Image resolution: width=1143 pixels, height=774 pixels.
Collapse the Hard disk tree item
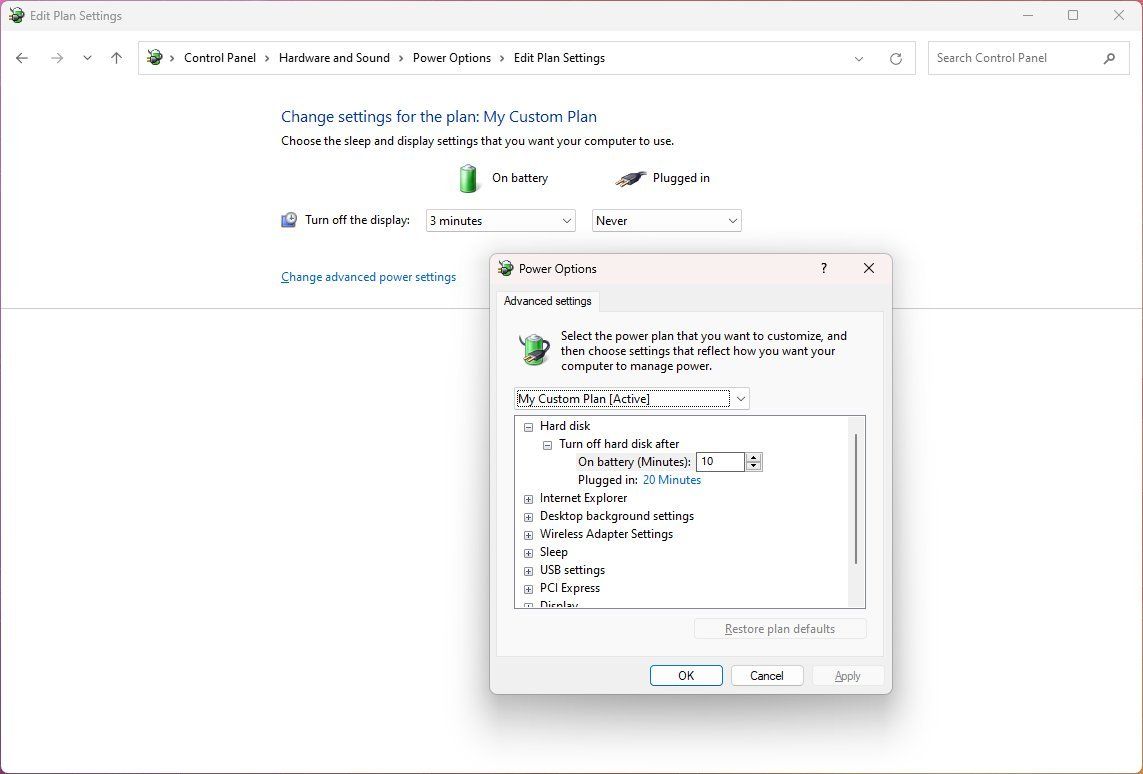click(x=528, y=426)
